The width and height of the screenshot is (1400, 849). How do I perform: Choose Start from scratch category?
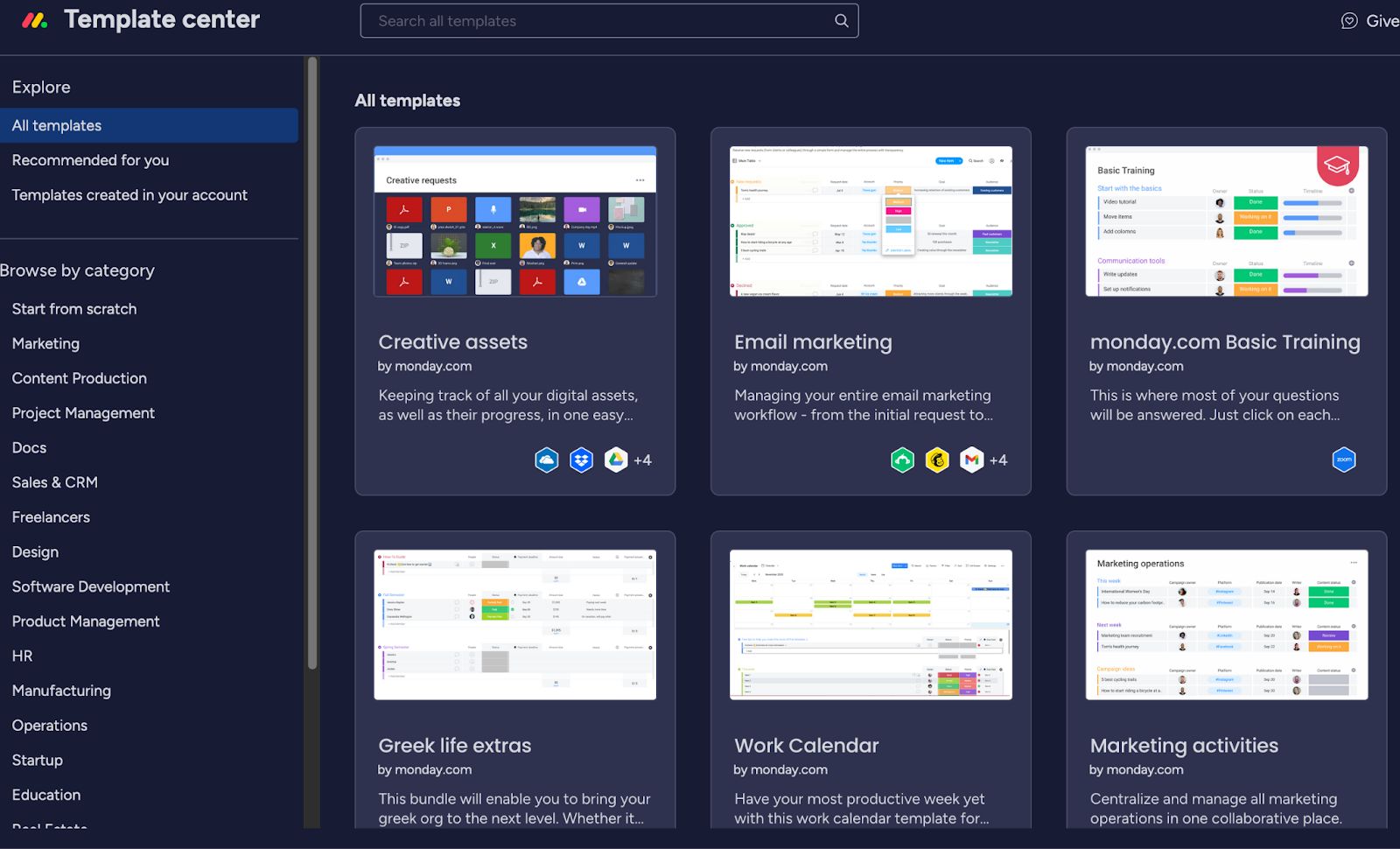(x=74, y=309)
